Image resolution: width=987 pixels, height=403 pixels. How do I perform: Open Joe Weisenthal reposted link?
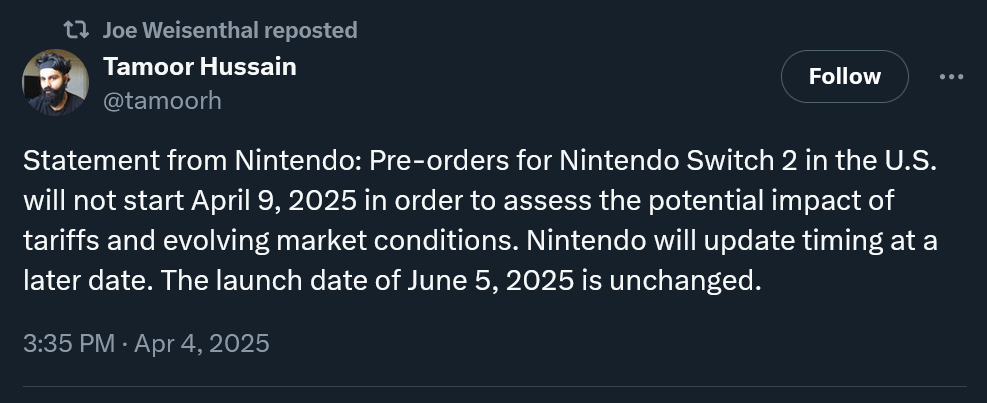coord(230,30)
